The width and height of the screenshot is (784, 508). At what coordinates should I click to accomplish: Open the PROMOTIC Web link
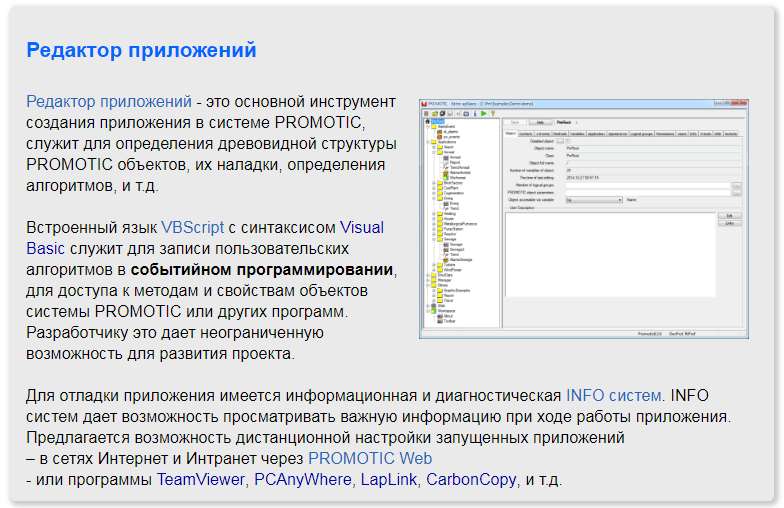coord(370,459)
